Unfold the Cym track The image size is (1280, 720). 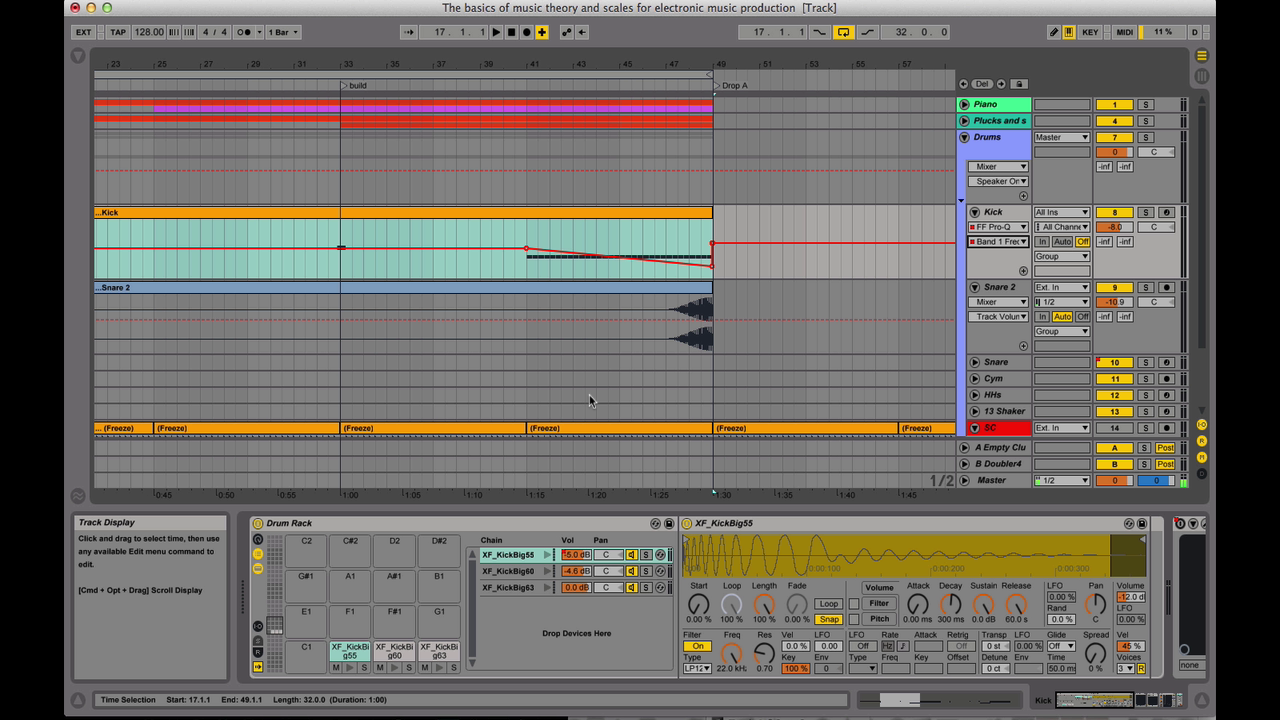pyautogui.click(x=975, y=379)
